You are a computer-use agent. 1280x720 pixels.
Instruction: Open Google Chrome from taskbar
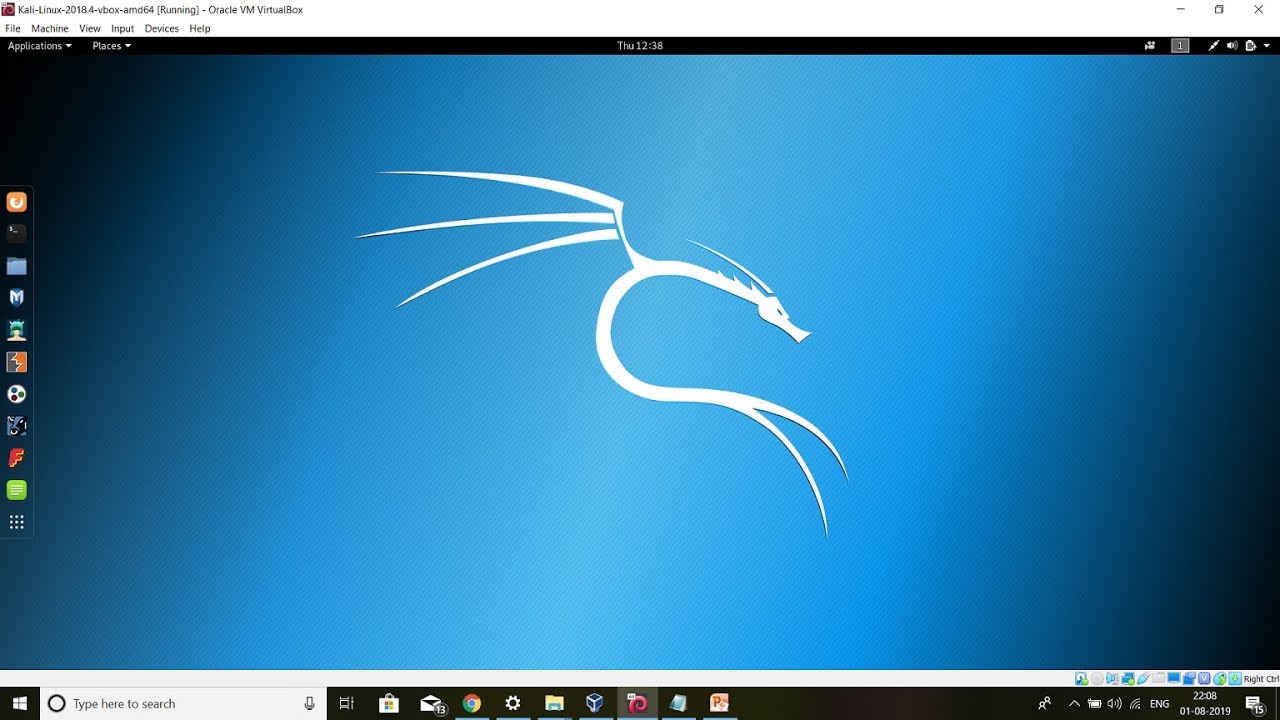[x=472, y=704]
